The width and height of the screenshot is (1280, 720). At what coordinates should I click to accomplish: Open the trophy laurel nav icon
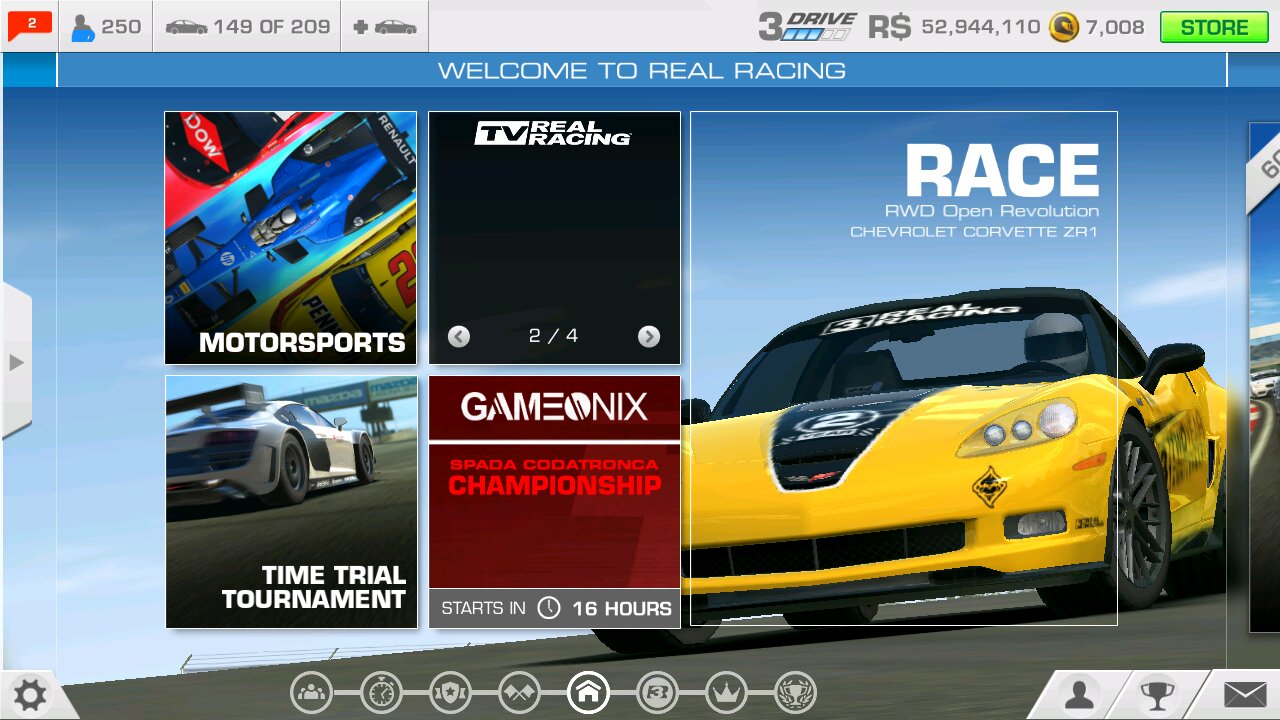point(795,691)
